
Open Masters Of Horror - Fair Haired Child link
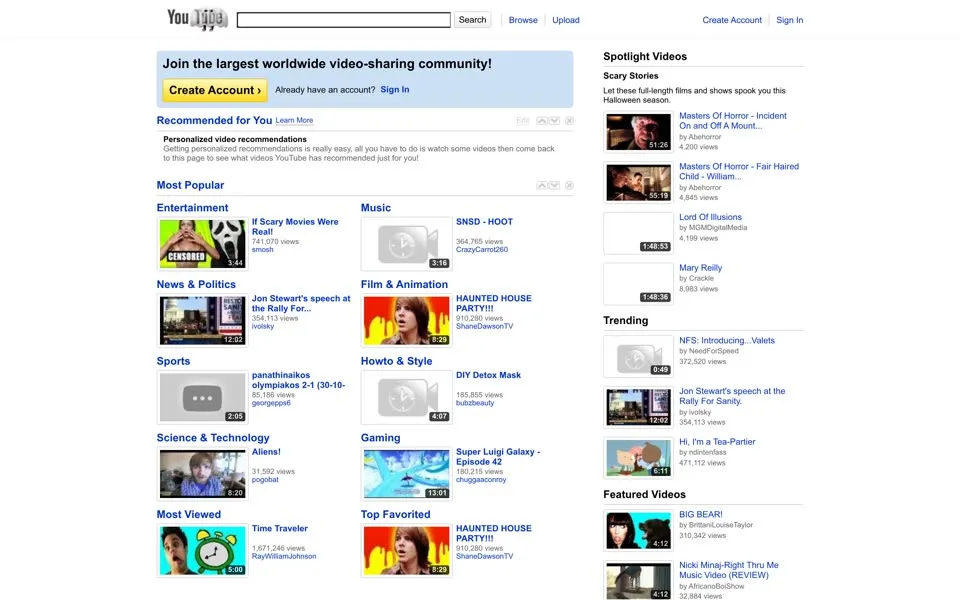738,171
